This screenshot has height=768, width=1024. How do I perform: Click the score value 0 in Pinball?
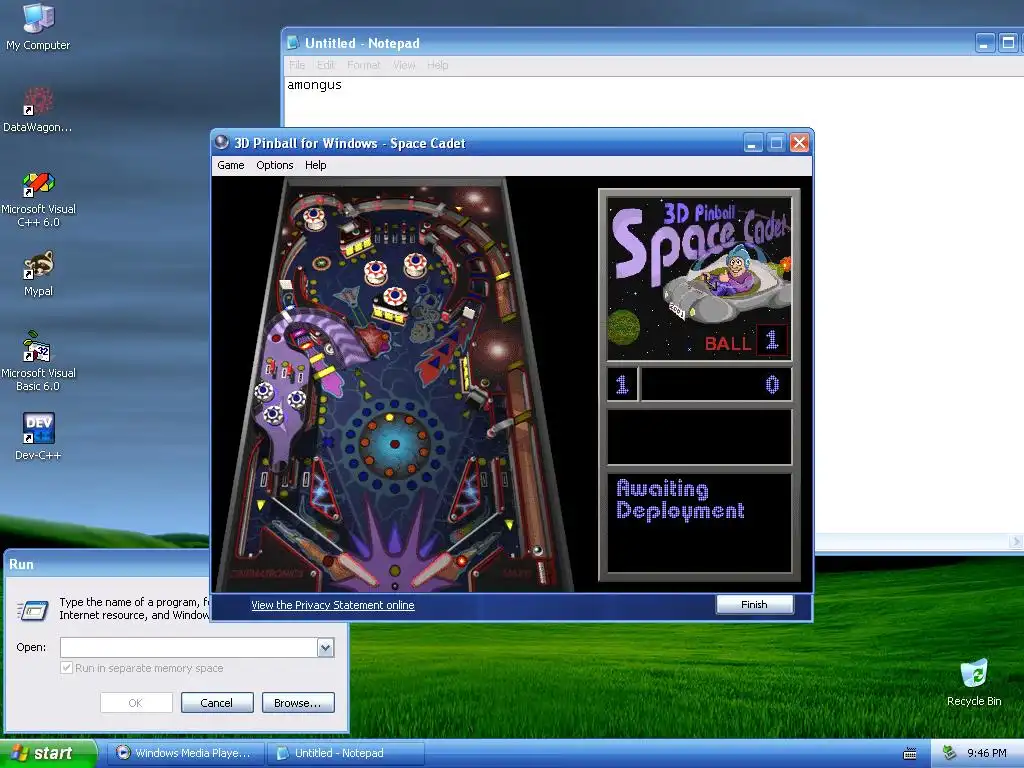[x=772, y=384]
